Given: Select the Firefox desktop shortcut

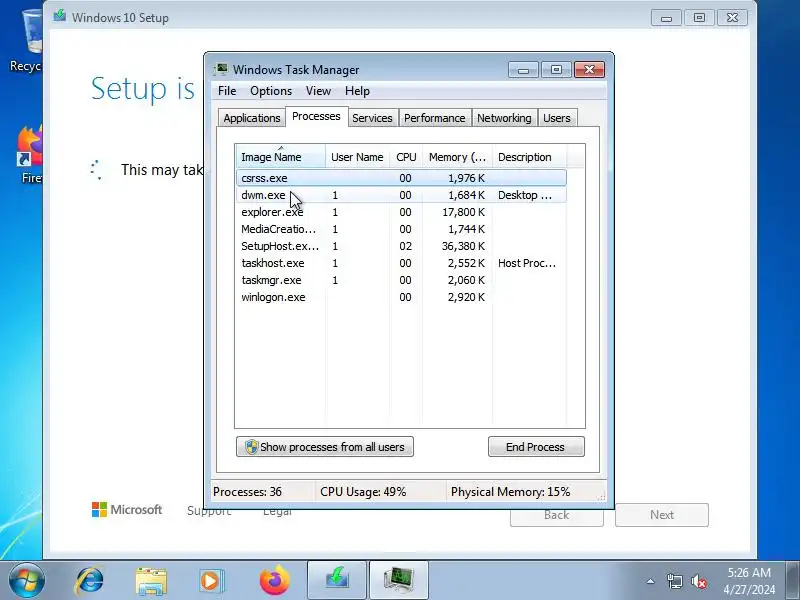Looking at the screenshot, I should (x=30, y=153).
